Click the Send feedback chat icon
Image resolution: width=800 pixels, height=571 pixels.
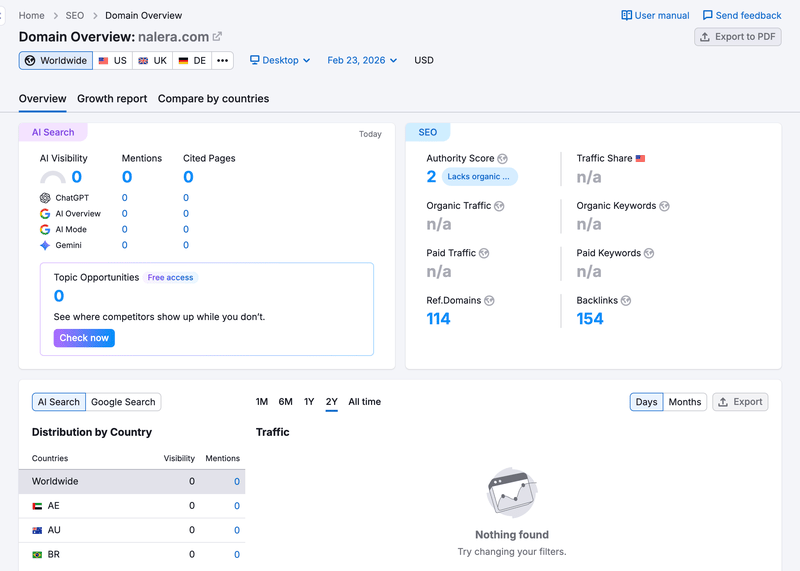[707, 15]
